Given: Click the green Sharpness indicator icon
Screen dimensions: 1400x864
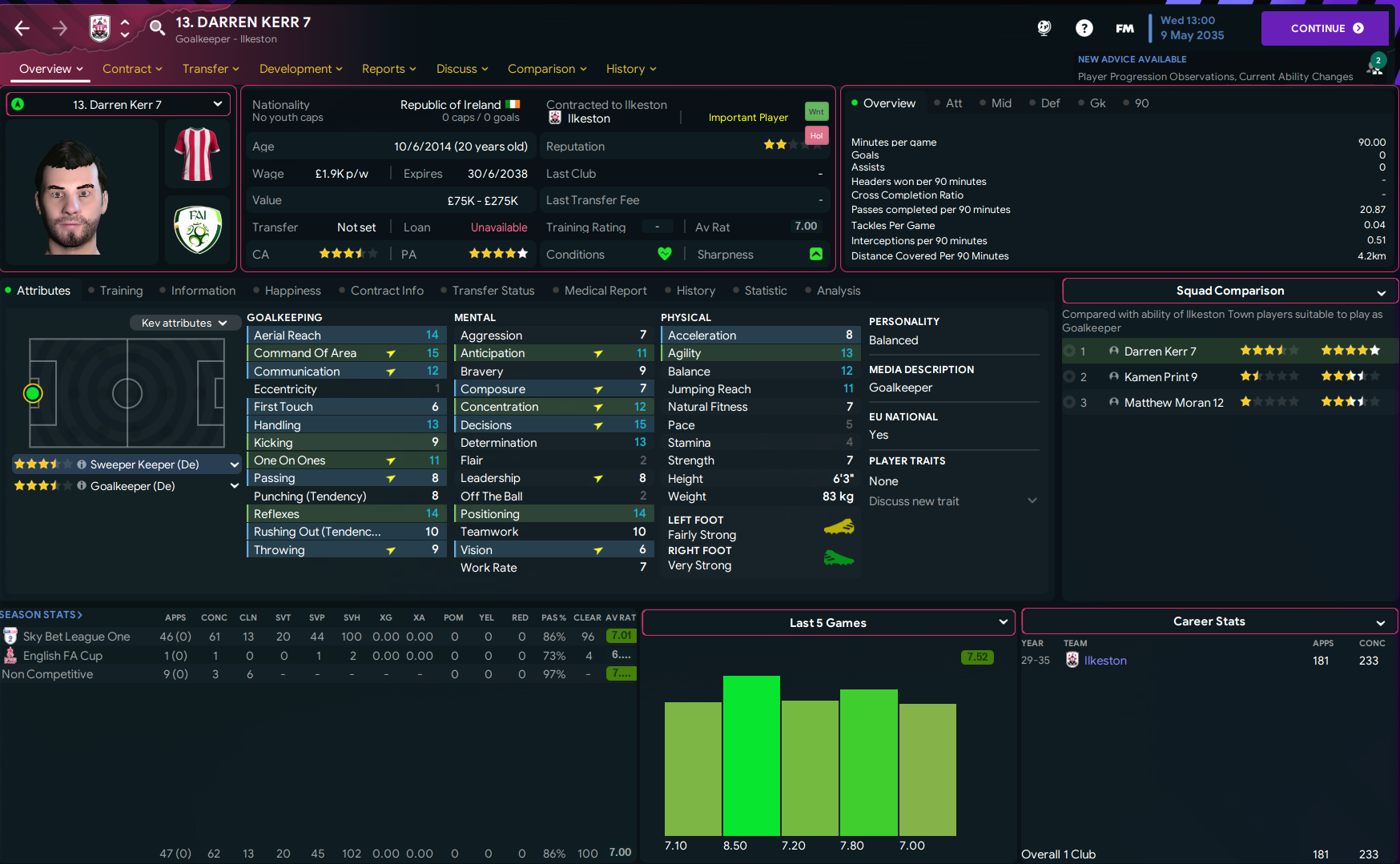Looking at the screenshot, I should [816, 254].
